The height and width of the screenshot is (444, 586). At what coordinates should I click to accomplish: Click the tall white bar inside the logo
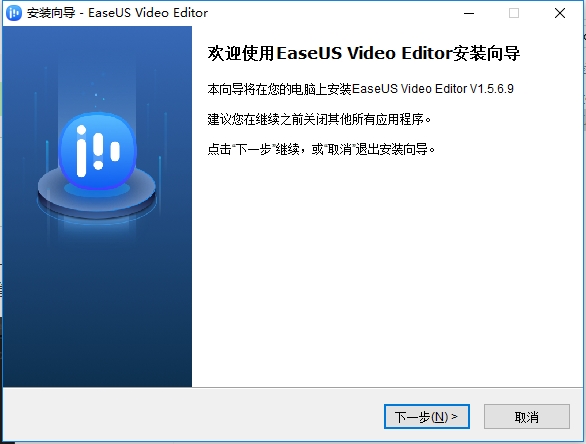tap(81, 151)
